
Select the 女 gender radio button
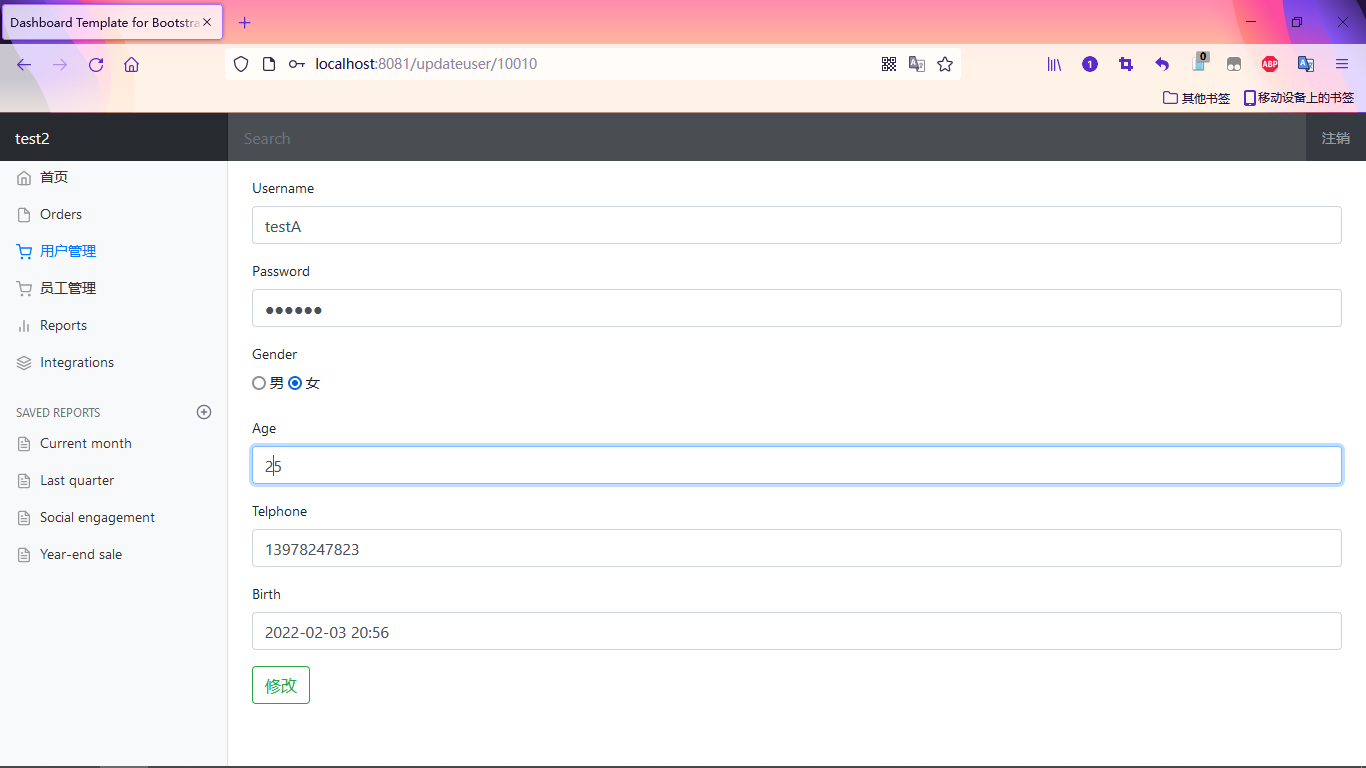click(295, 383)
